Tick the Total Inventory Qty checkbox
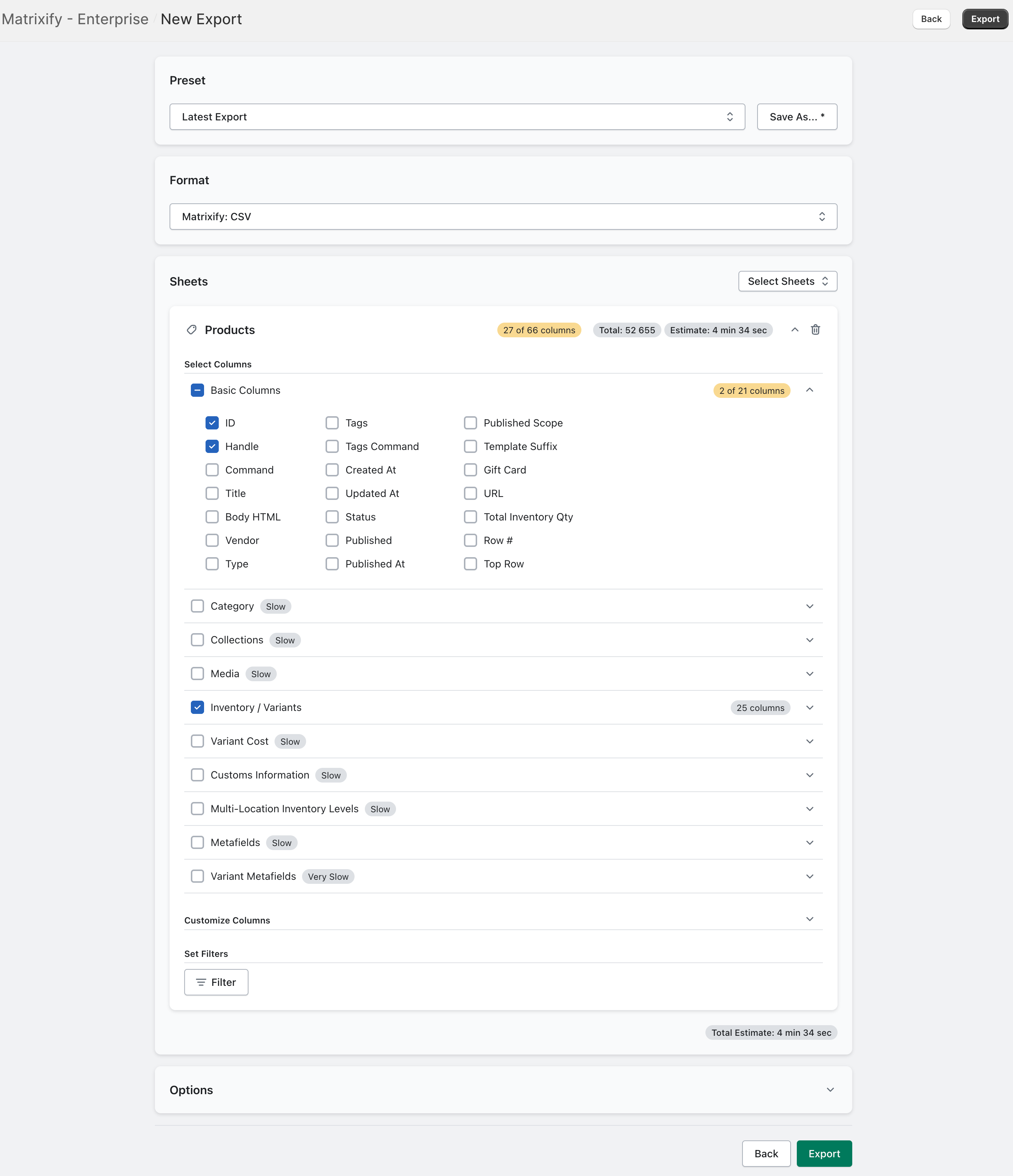 [x=470, y=516]
